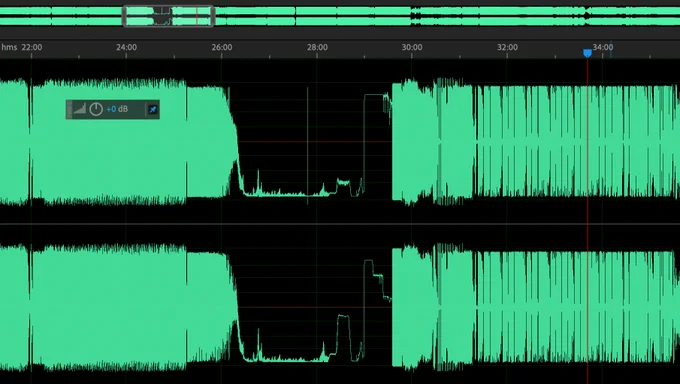This screenshot has height=384, width=680.
Task: Click the overview navigator highlighted view box
Action: pos(169,16)
